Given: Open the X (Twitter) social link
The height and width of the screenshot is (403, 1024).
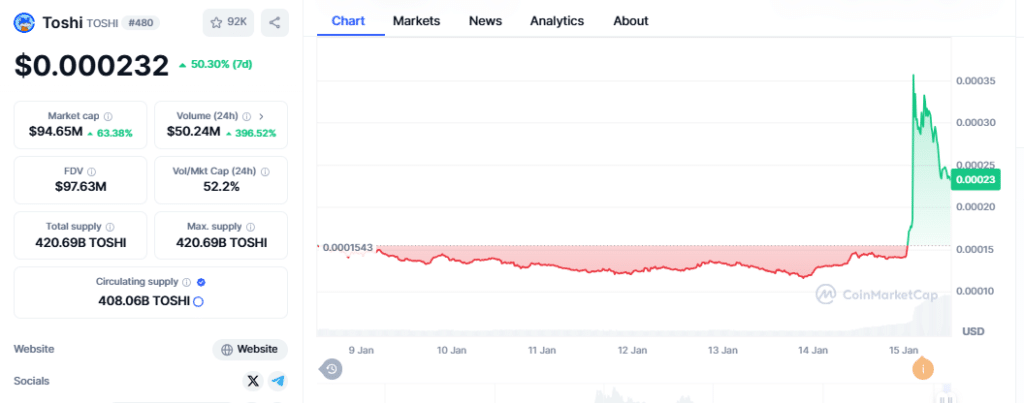Looking at the screenshot, I should (x=253, y=381).
